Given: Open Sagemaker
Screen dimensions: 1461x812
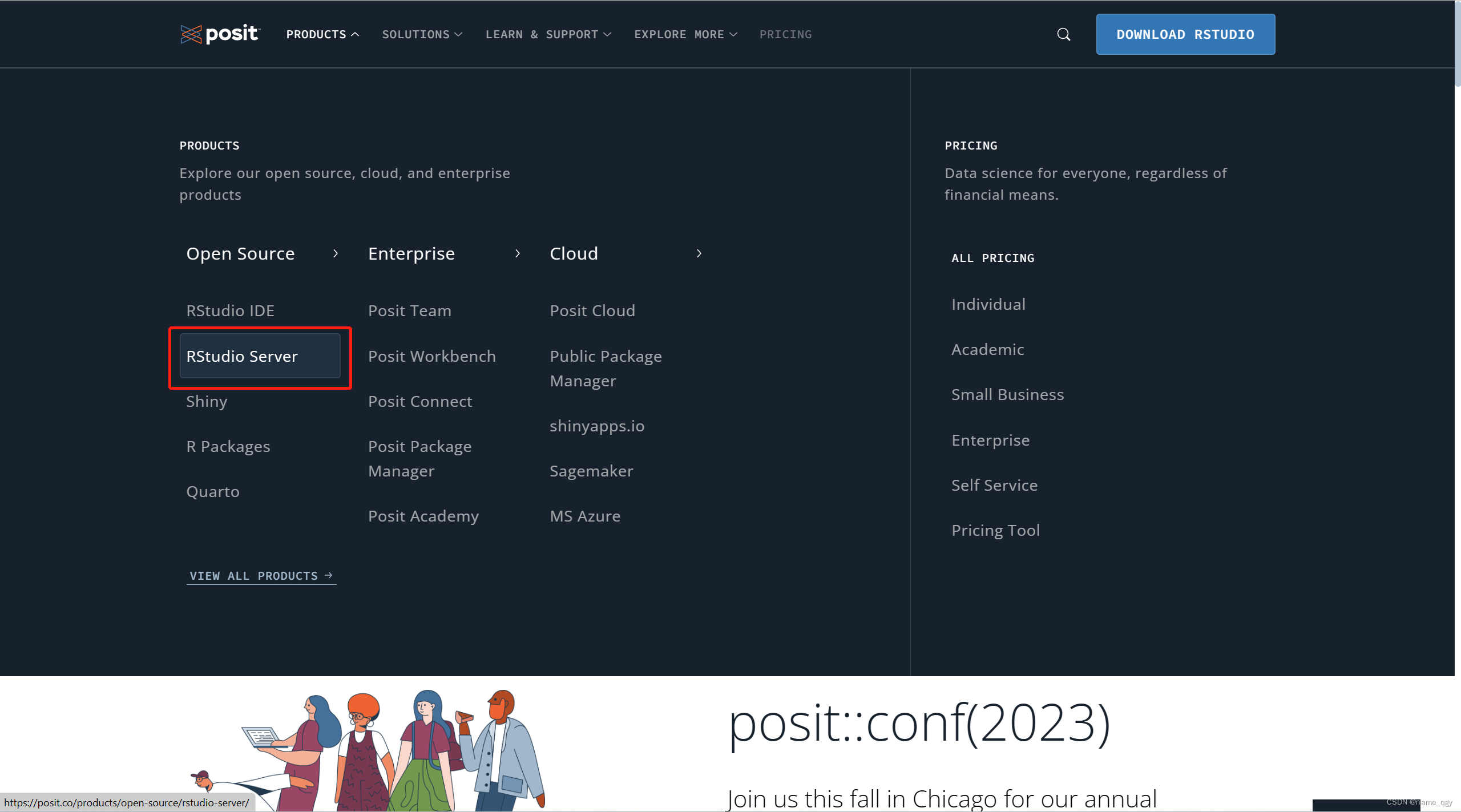Looking at the screenshot, I should click(x=591, y=471).
